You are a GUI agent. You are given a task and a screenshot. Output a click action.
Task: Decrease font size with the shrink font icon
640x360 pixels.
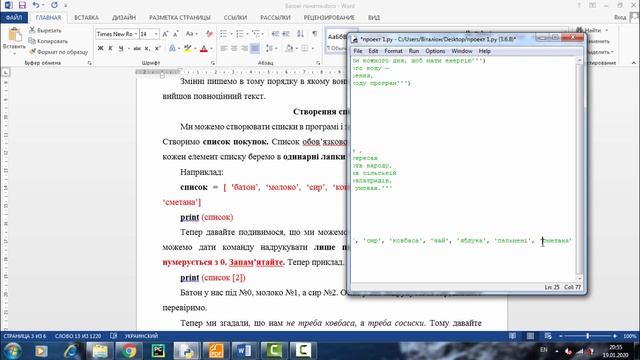click(x=176, y=34)
